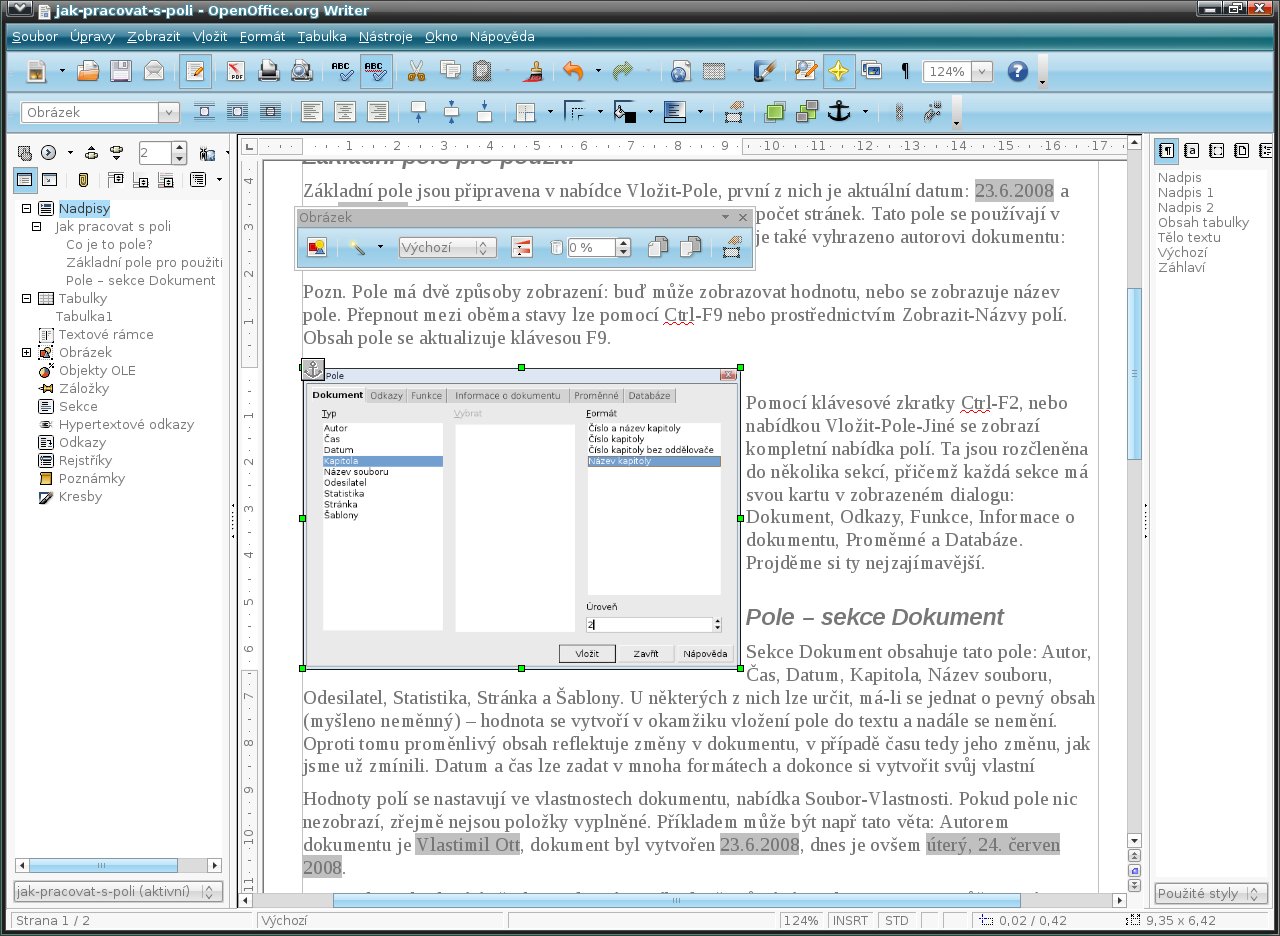The height and width of the screenshot is (936, 1280).
Task: Open Find and Replace icon
Action: click(806, 71)
